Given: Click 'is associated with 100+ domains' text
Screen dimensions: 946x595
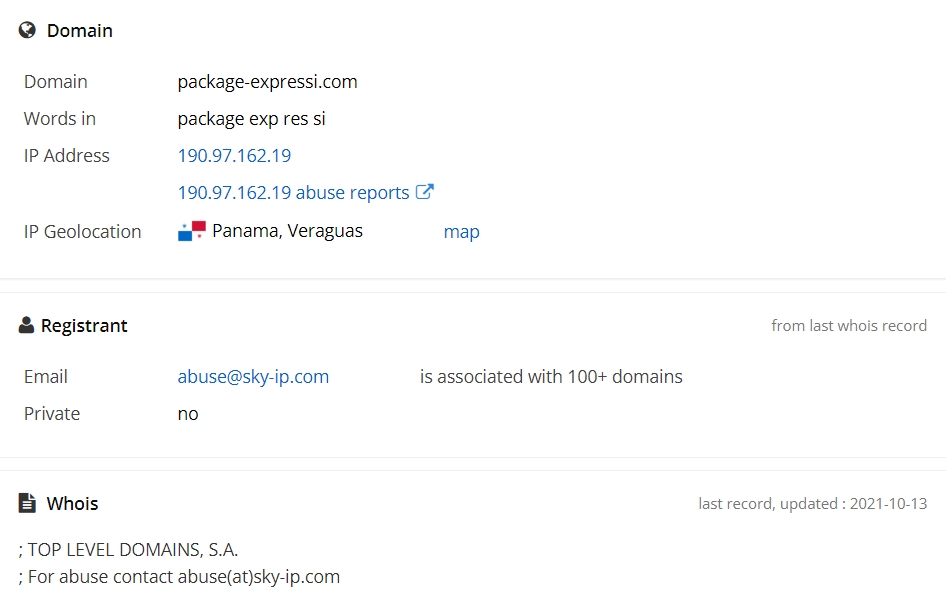Looking at the screenshot, I should [551, 377].
